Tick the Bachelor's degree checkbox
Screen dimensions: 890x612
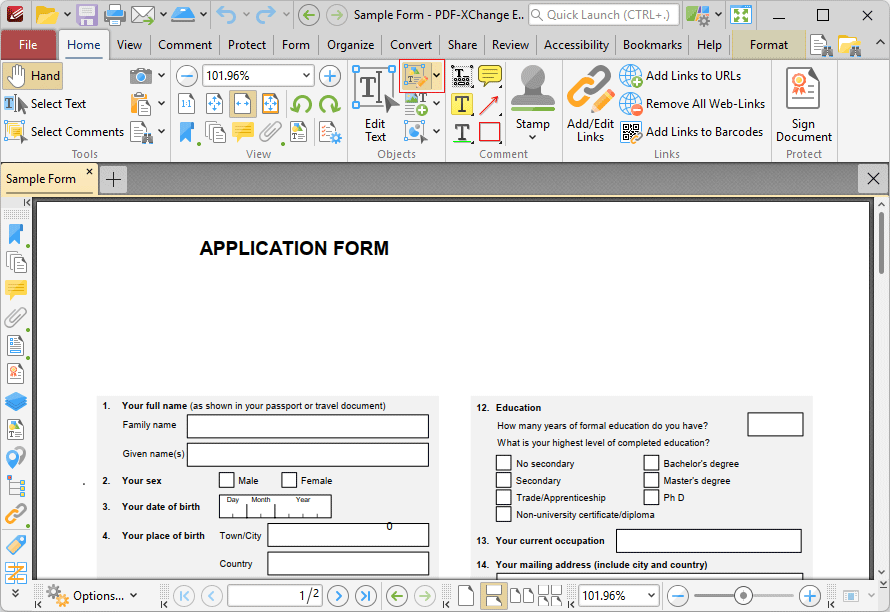pos(651,463)
